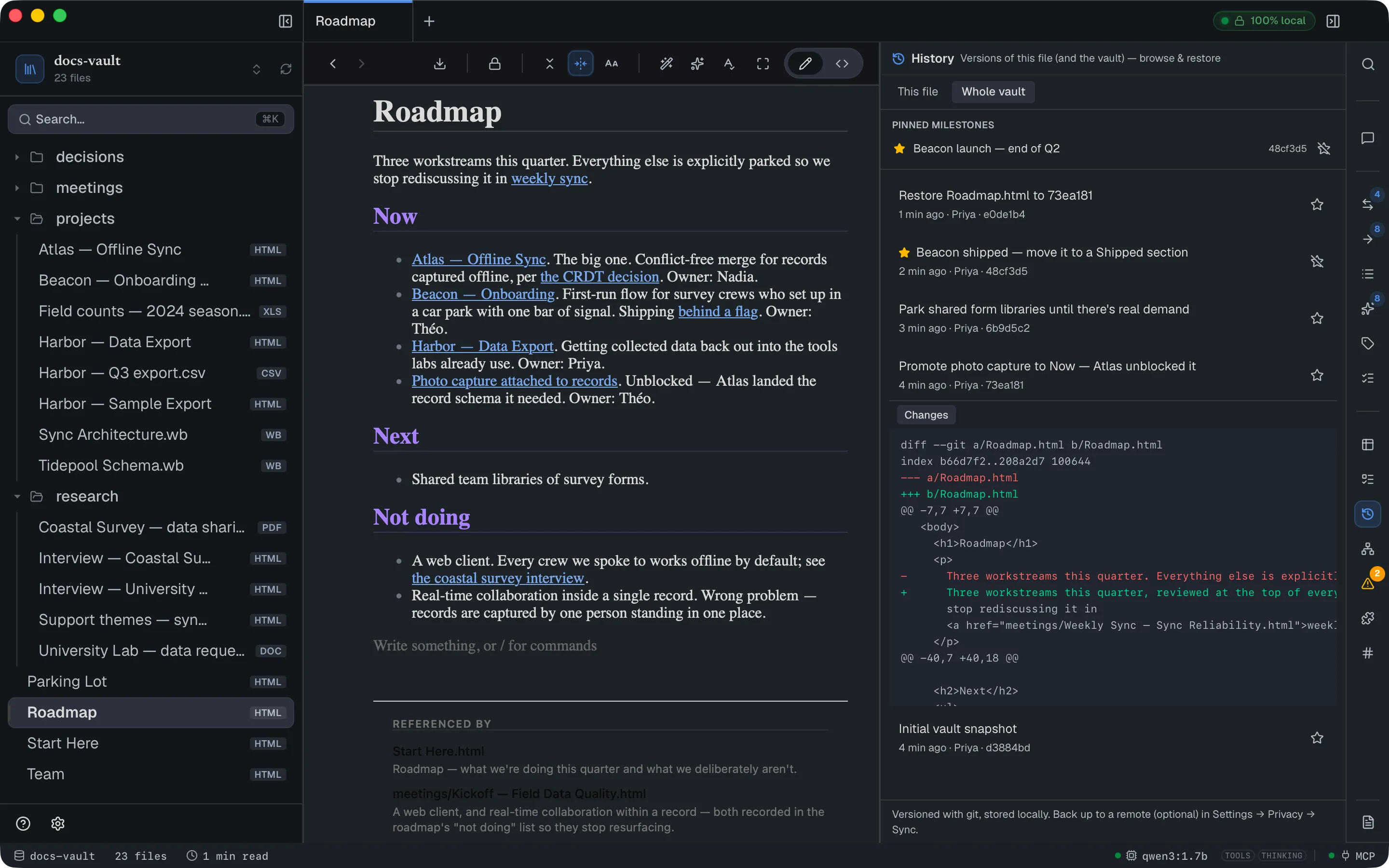Click the warnings icon with badge 2
Image resolution: width=1389 pixels, height=868 pixels.
1368,583
